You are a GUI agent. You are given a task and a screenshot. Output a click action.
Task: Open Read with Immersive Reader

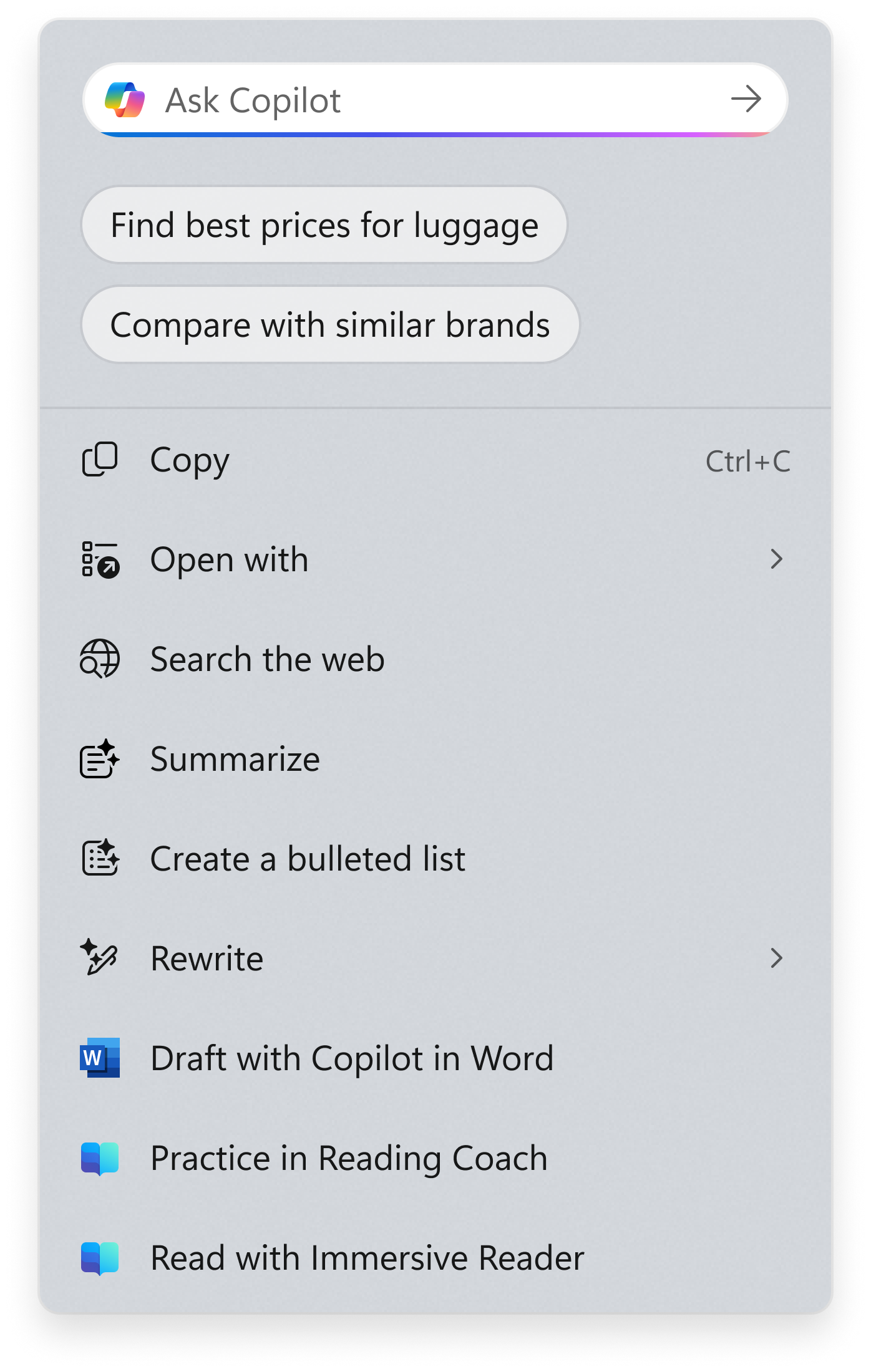tap(367, 1258)
